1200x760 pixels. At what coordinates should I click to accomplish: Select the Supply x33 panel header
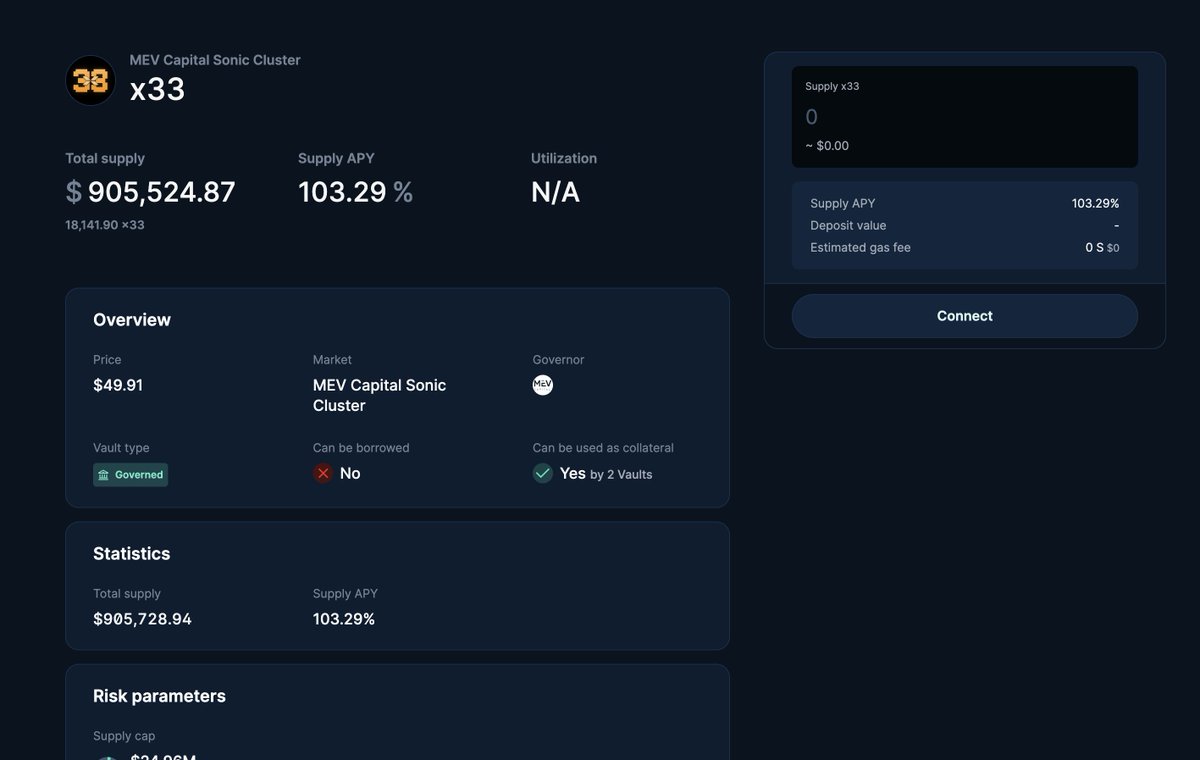pyautogui.click(x=832, y=86)
